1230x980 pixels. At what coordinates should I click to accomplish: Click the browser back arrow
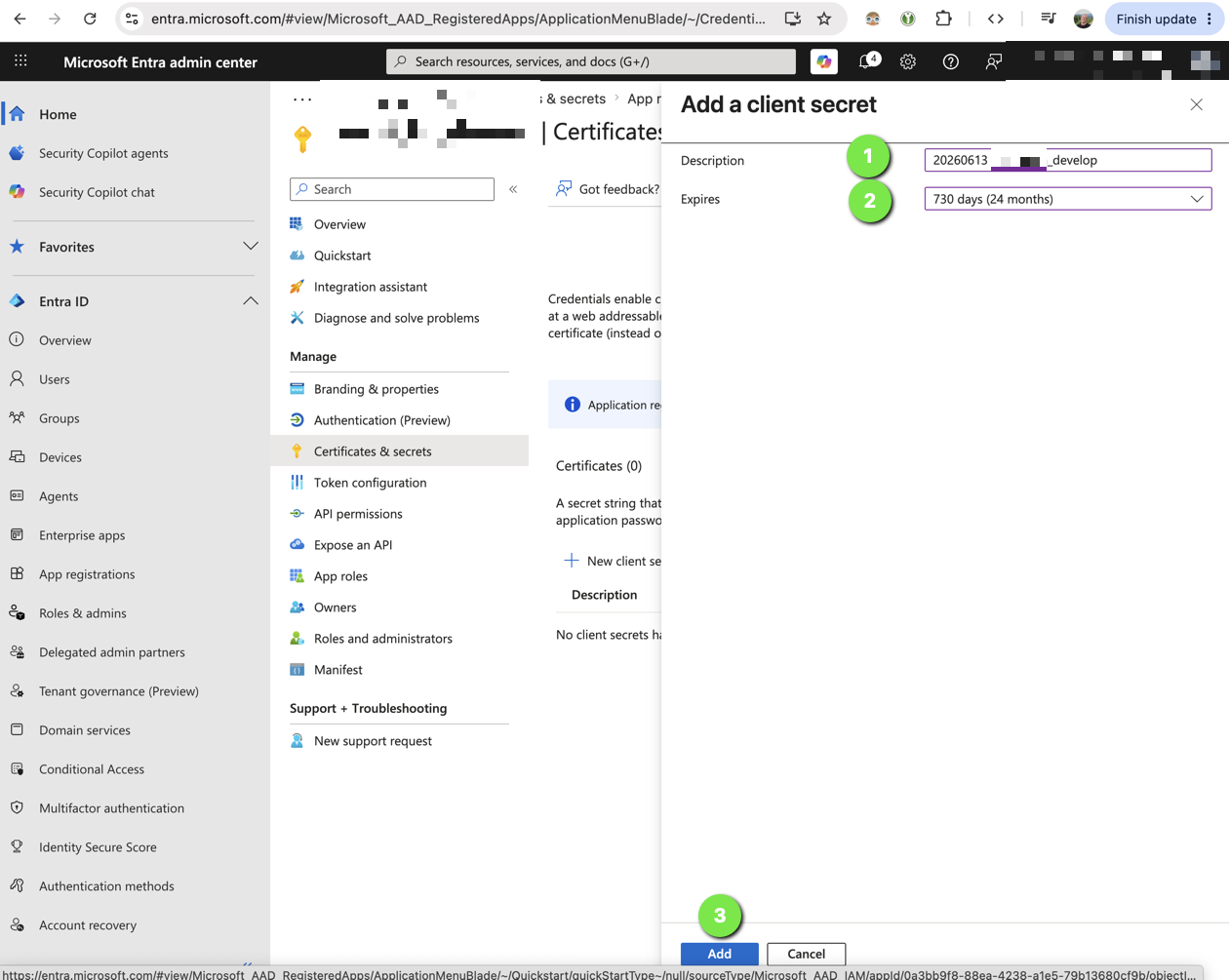(x=20, y=19)
